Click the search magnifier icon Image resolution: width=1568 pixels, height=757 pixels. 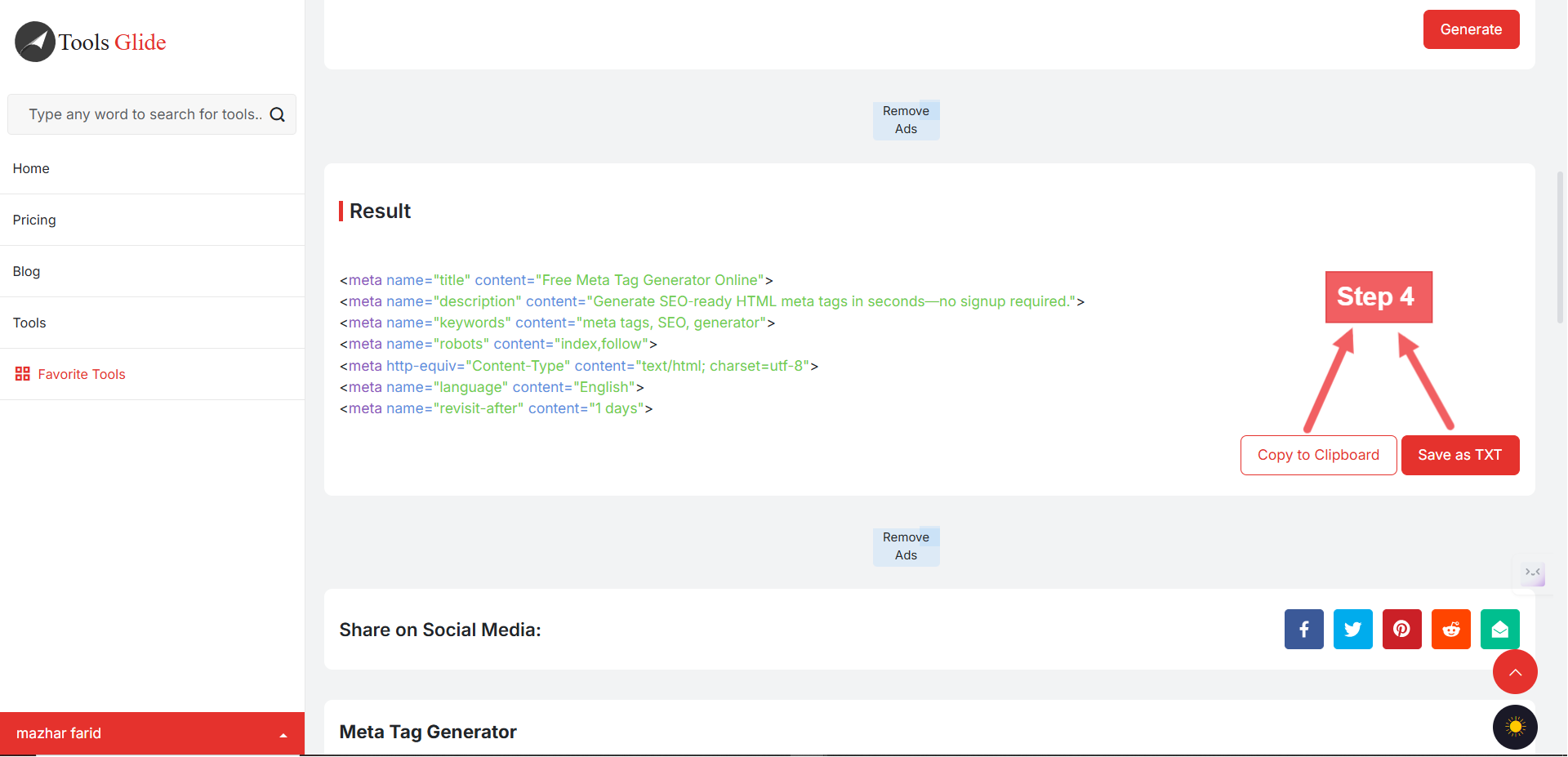(278, 115)
